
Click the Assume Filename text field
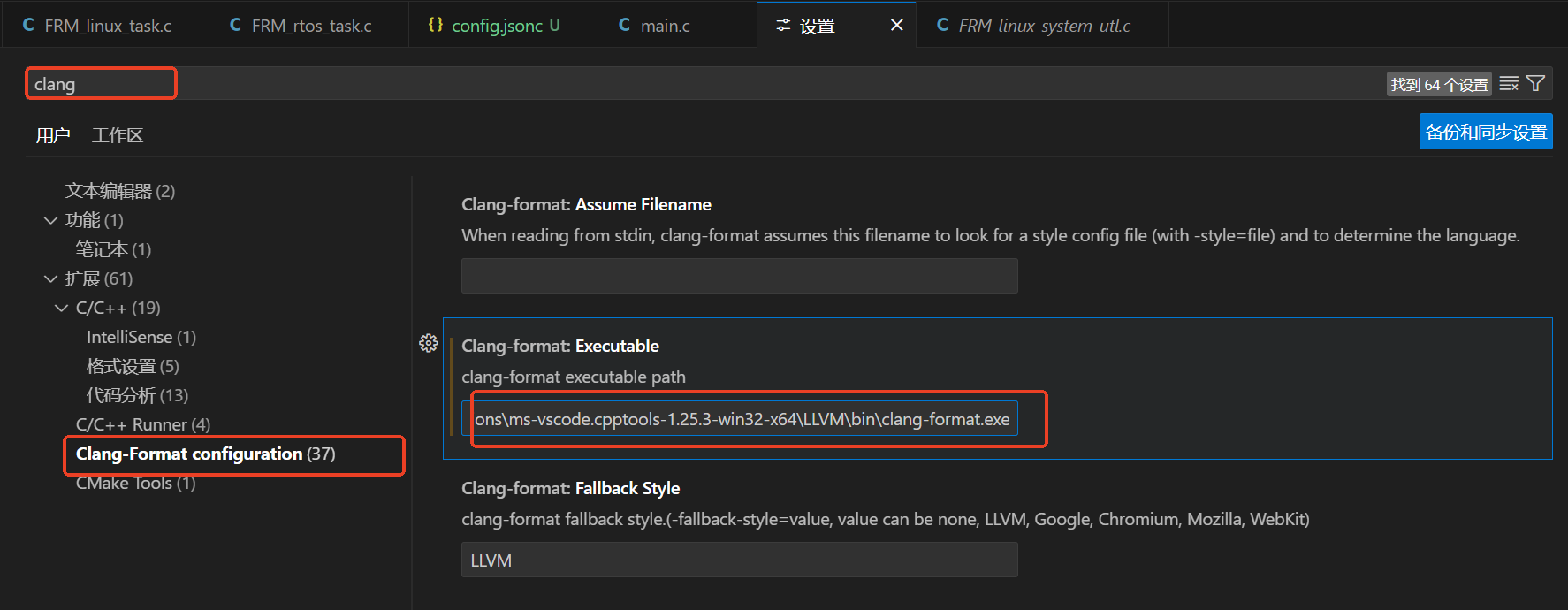tap(739, 276)
